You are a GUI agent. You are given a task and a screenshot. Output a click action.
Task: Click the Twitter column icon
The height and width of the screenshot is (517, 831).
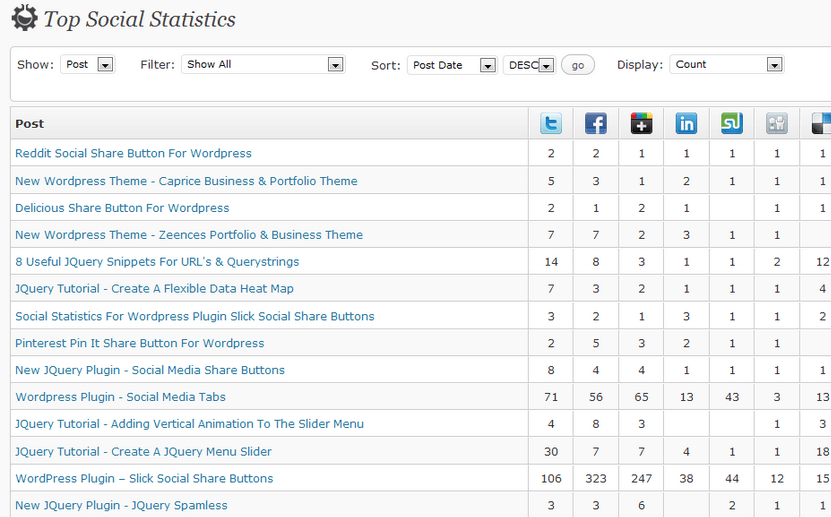pyautogui.click(x=551, y=123)
